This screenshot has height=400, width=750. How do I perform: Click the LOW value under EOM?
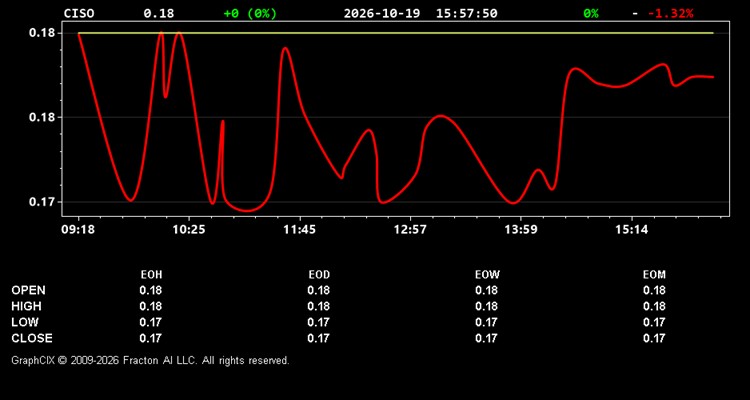point(654,322)
